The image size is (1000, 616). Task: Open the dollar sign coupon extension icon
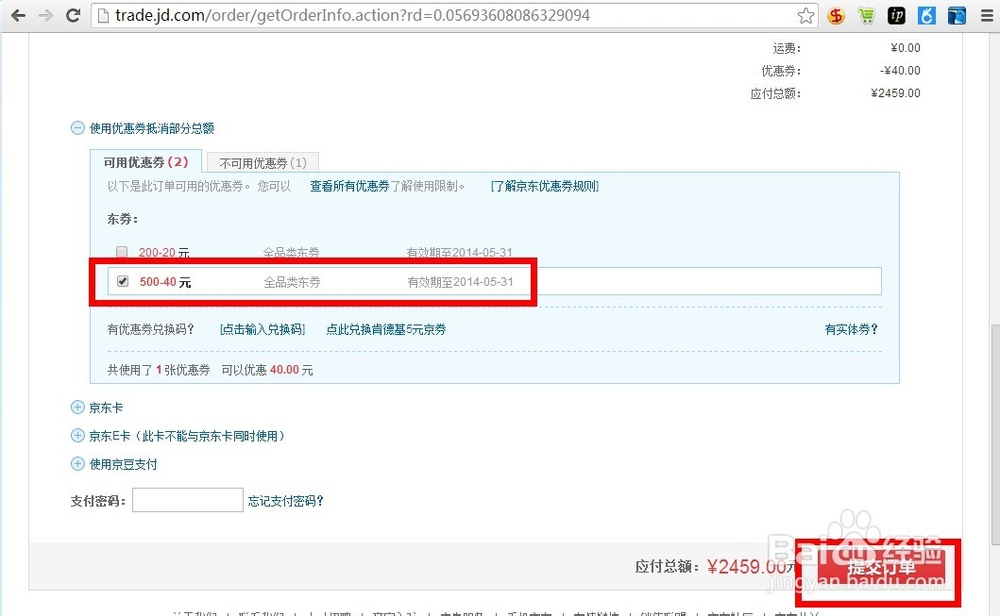(836, 15)
